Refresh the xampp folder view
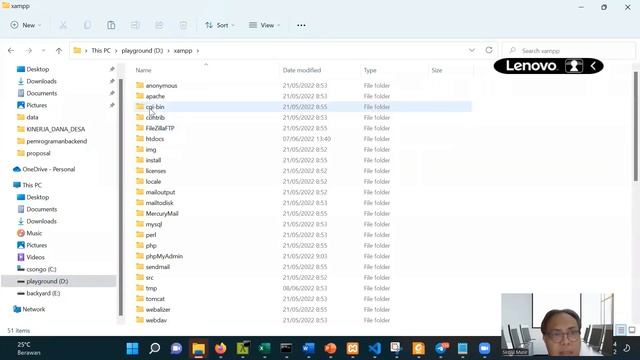 489,50
